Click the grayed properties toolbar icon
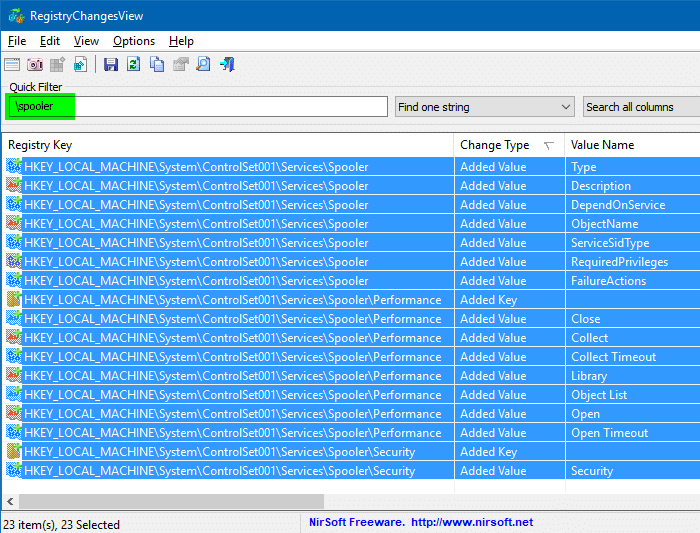The image size is (700, 533). (180, 64)
